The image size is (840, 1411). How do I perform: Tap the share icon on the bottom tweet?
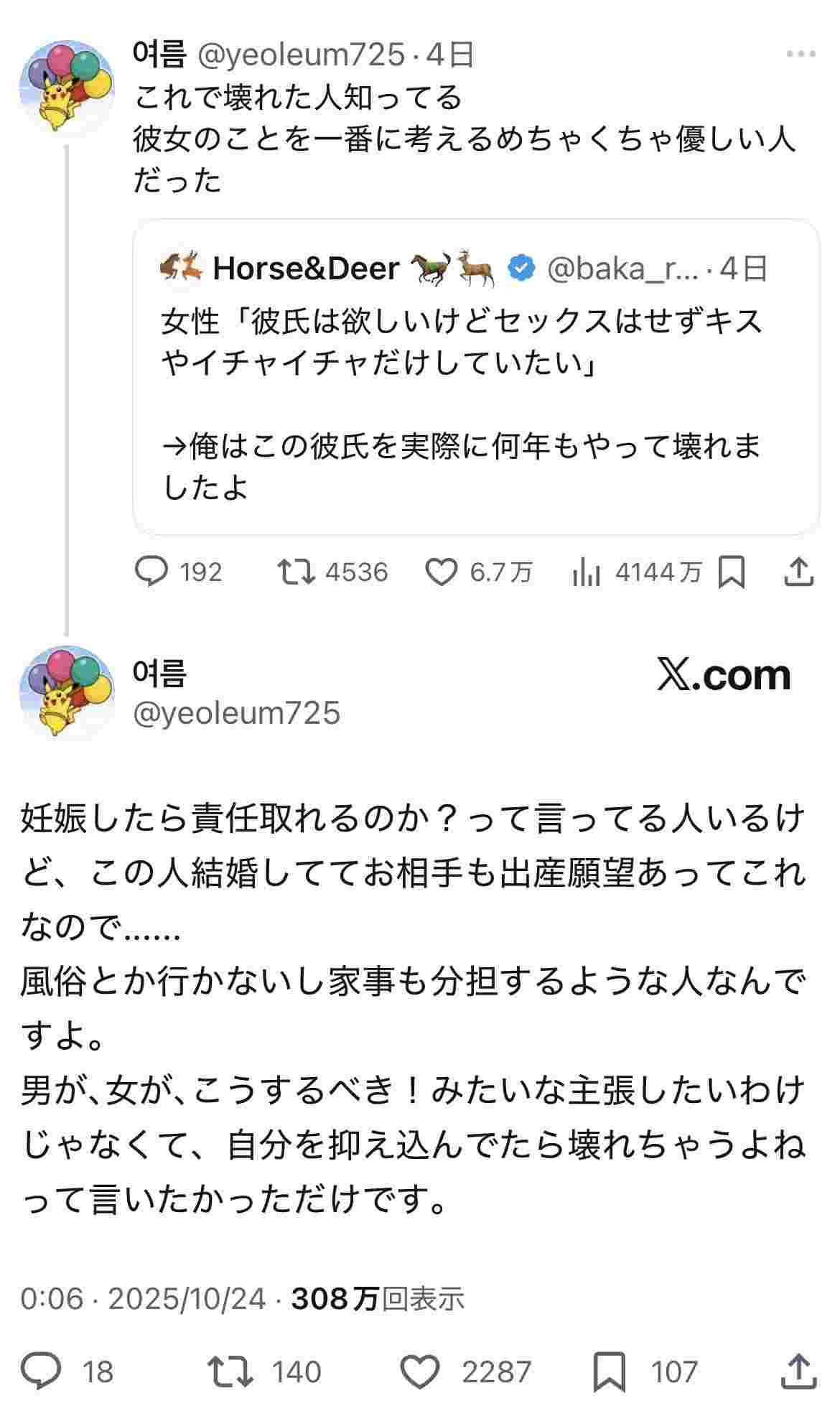coord(798,1371)
